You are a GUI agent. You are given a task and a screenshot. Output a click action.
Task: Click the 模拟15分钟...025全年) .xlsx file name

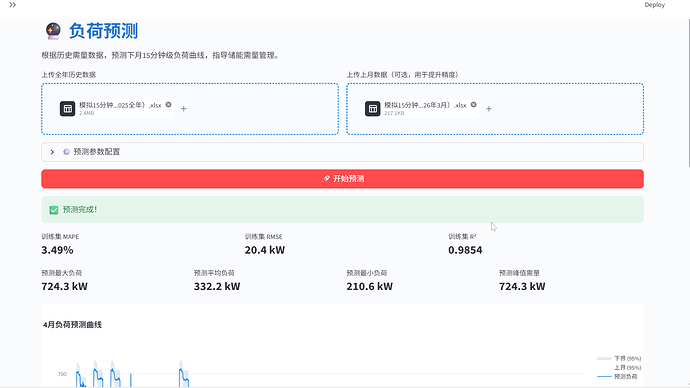click(120, 105)
